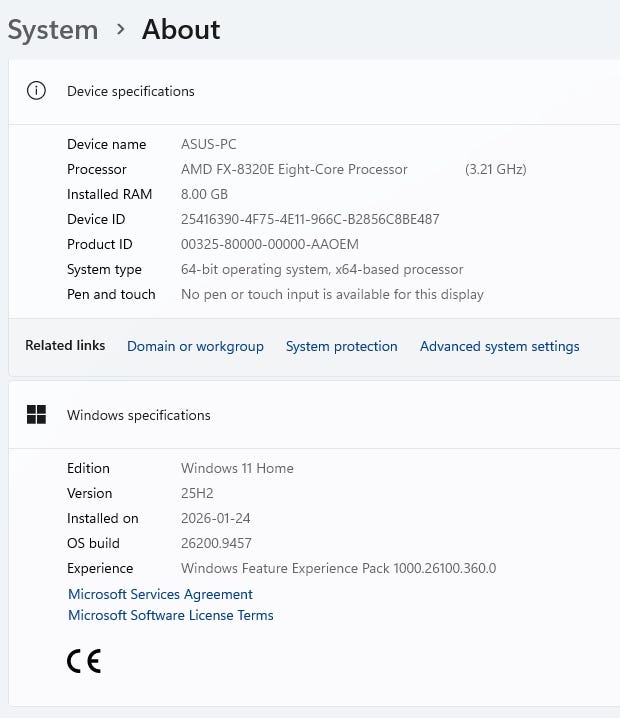Image resolution: width=620 pixels, height=718 pixels.
Task: Click the Version label
Action: pyautogui.click(x=90, y=493)
